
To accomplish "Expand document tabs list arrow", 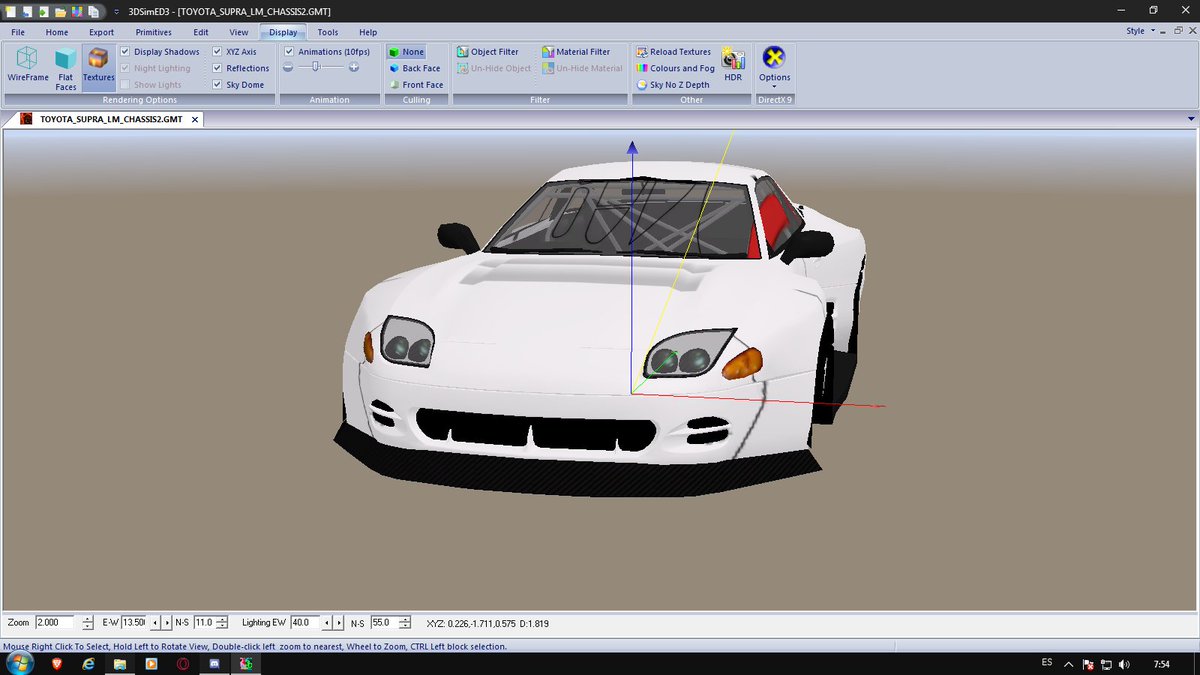I will pyautogui.click(x=1192, y=119).
